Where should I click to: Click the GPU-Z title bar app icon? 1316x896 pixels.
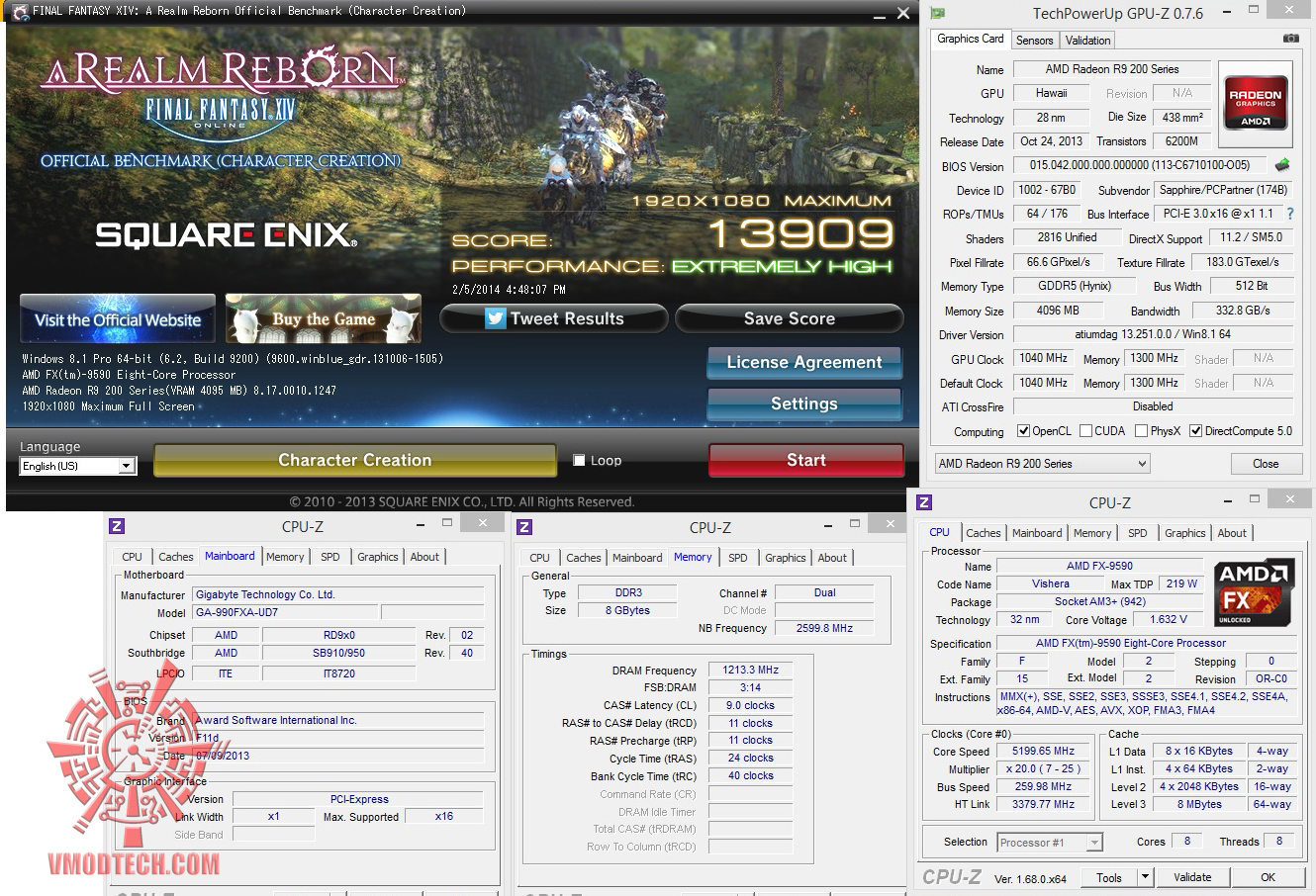[937, 13]
